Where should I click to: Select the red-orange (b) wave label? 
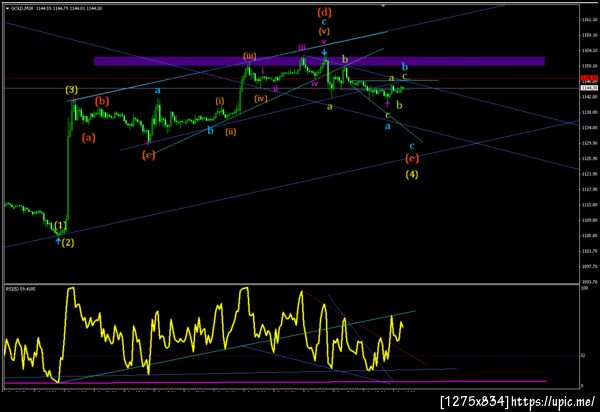(x=102, y=101)
